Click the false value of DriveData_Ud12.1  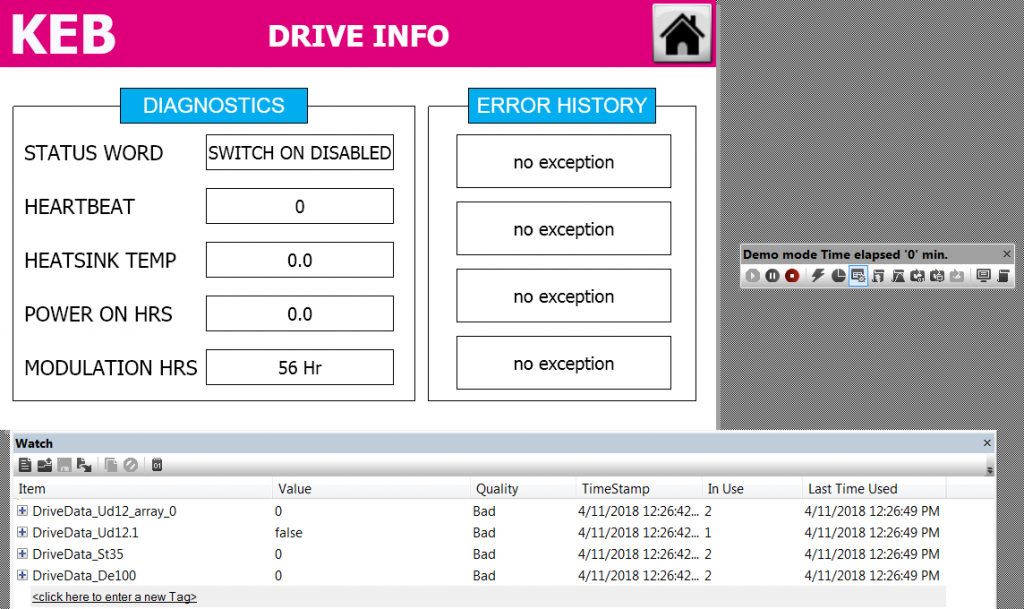tap(289, 533)
